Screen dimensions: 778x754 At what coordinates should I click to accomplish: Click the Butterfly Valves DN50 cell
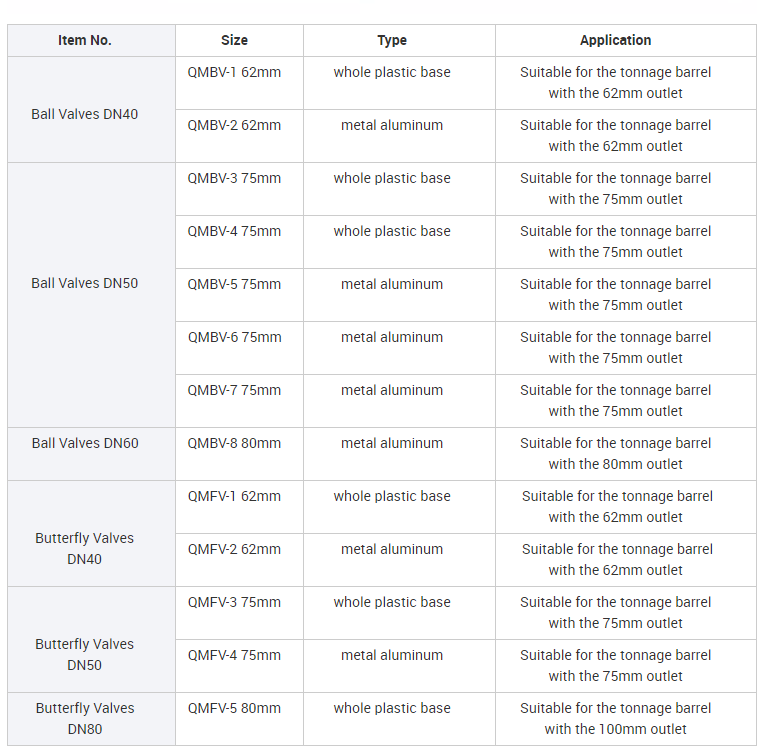coord(85,654)
